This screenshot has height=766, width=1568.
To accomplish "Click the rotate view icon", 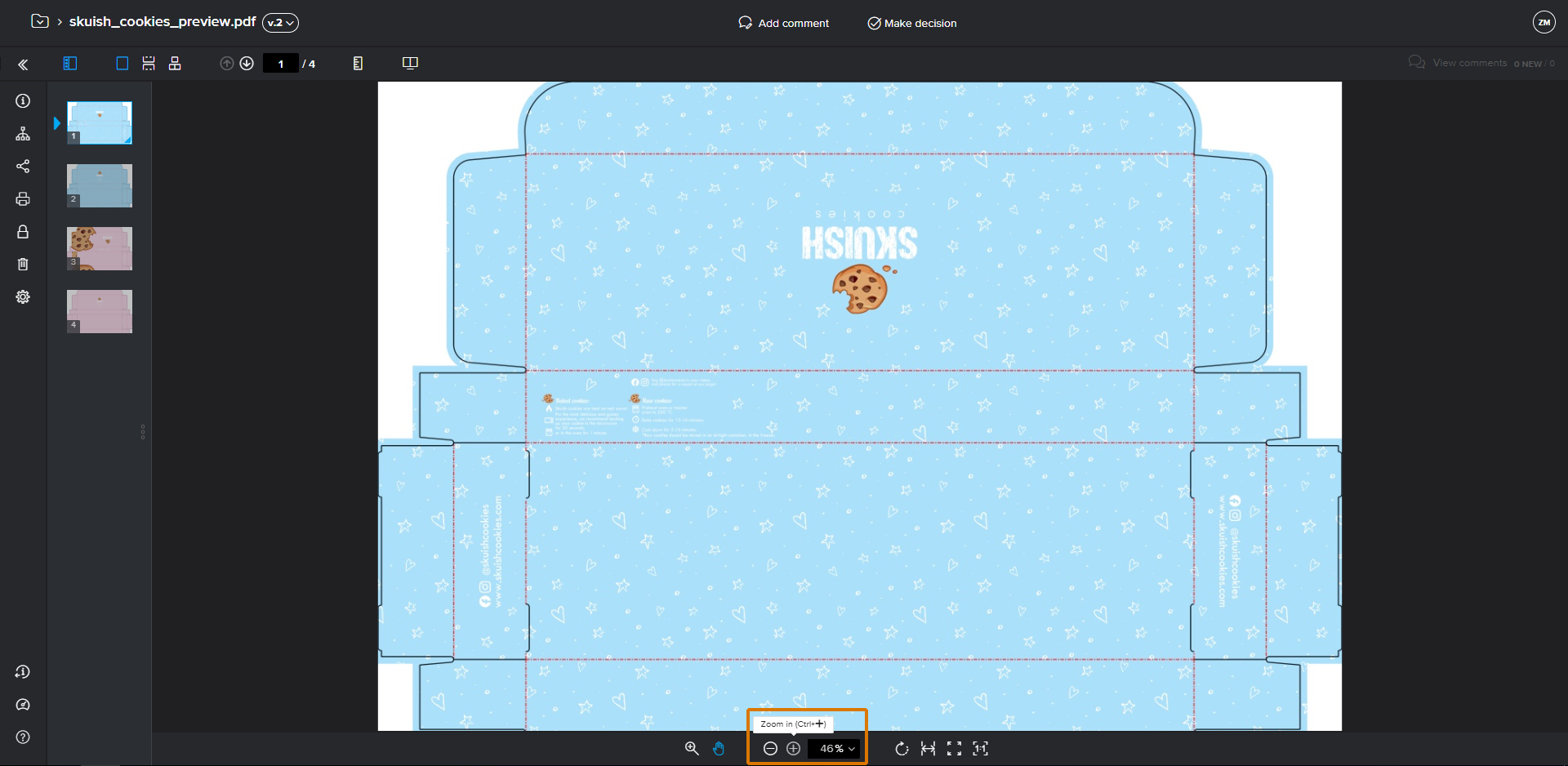I will pos(902,748).
